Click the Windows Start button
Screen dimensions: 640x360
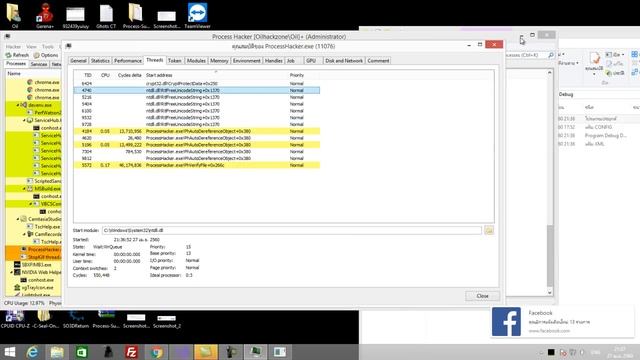pyautogui.click(x=9, y=352)
